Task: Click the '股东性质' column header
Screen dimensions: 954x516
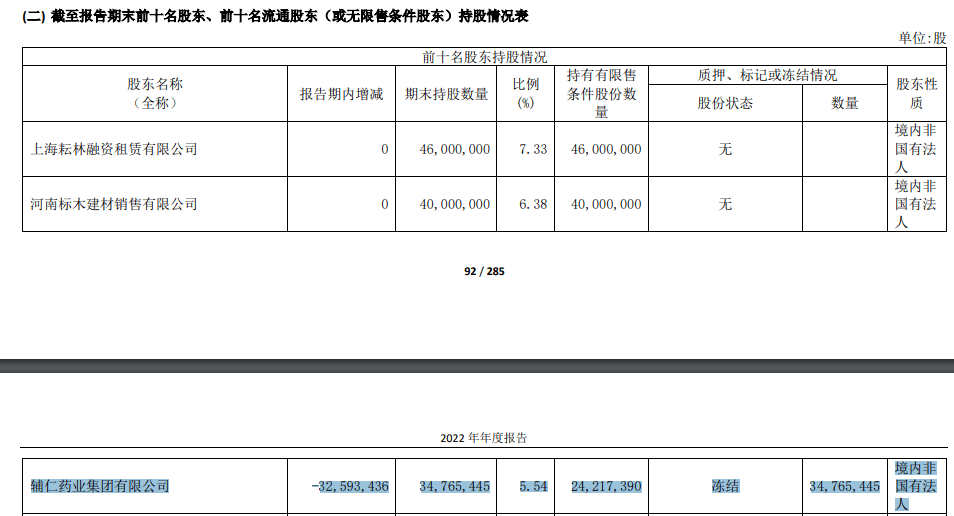Action: click(917, 94)
